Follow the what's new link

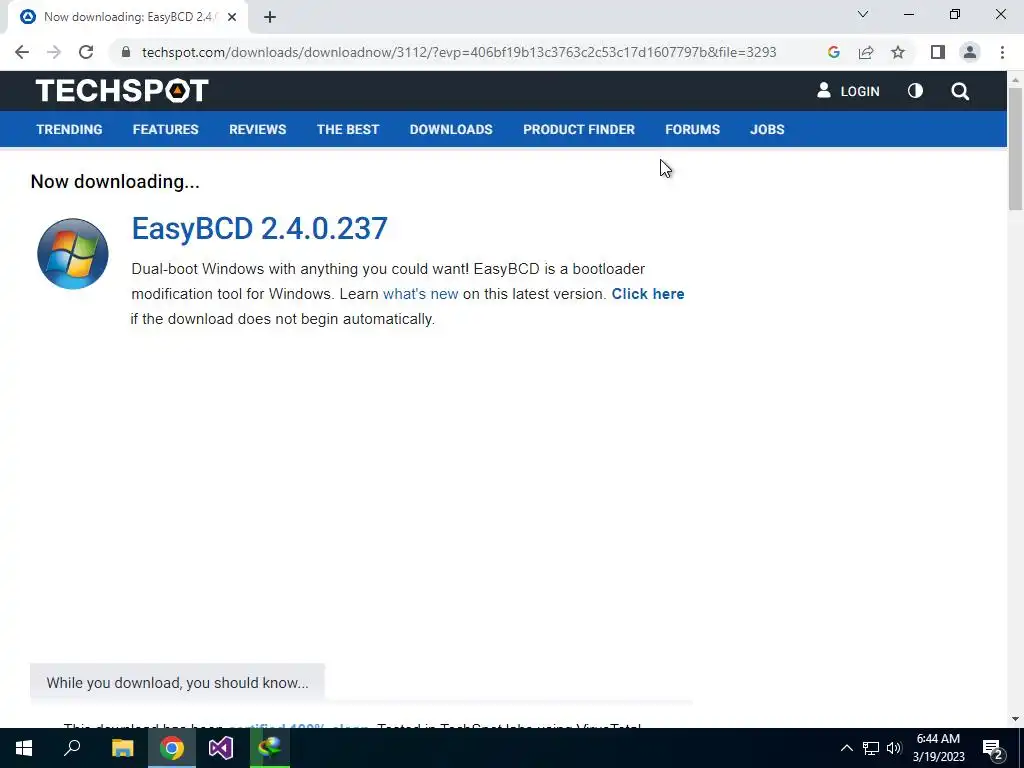(x=420, y=294)
